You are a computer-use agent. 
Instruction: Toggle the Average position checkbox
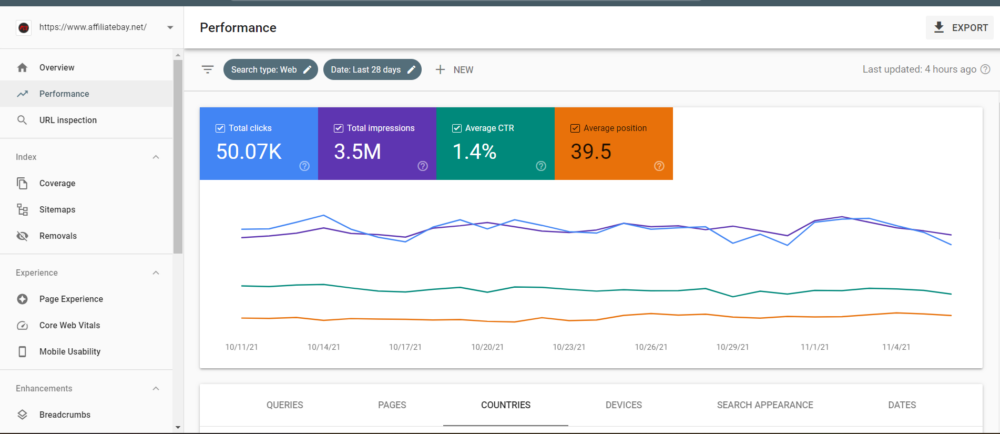click(x=575, y=128)
